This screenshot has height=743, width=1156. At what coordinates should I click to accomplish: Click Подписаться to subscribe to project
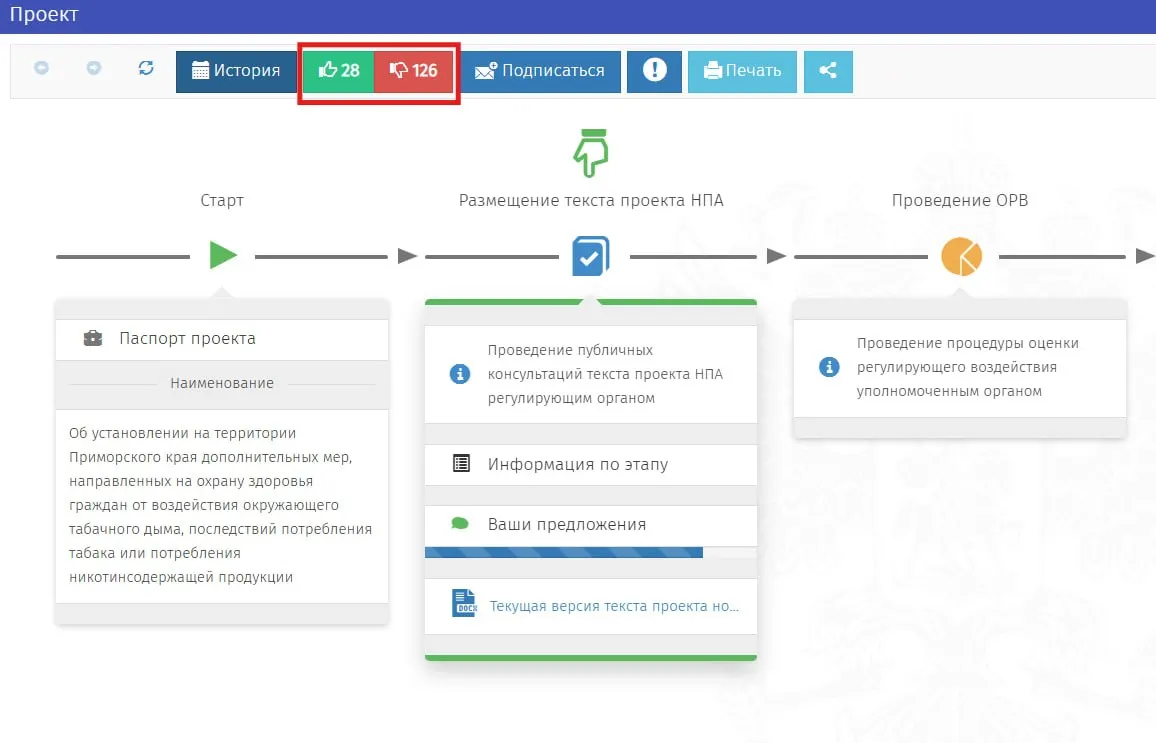point(540,71)
